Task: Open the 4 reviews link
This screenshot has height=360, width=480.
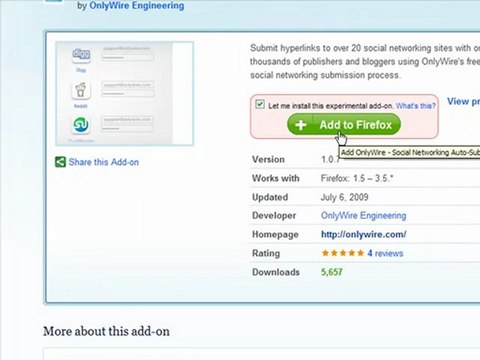Action: point(385,253)
